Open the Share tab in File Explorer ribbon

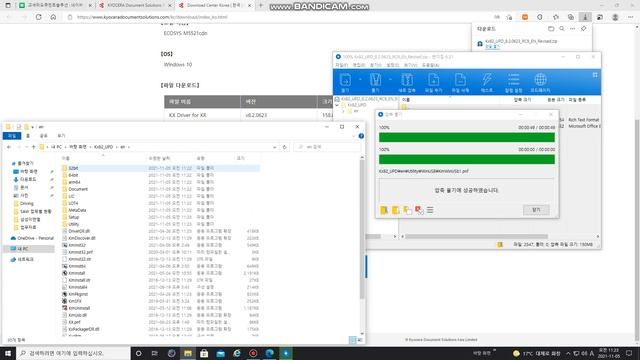44,136
